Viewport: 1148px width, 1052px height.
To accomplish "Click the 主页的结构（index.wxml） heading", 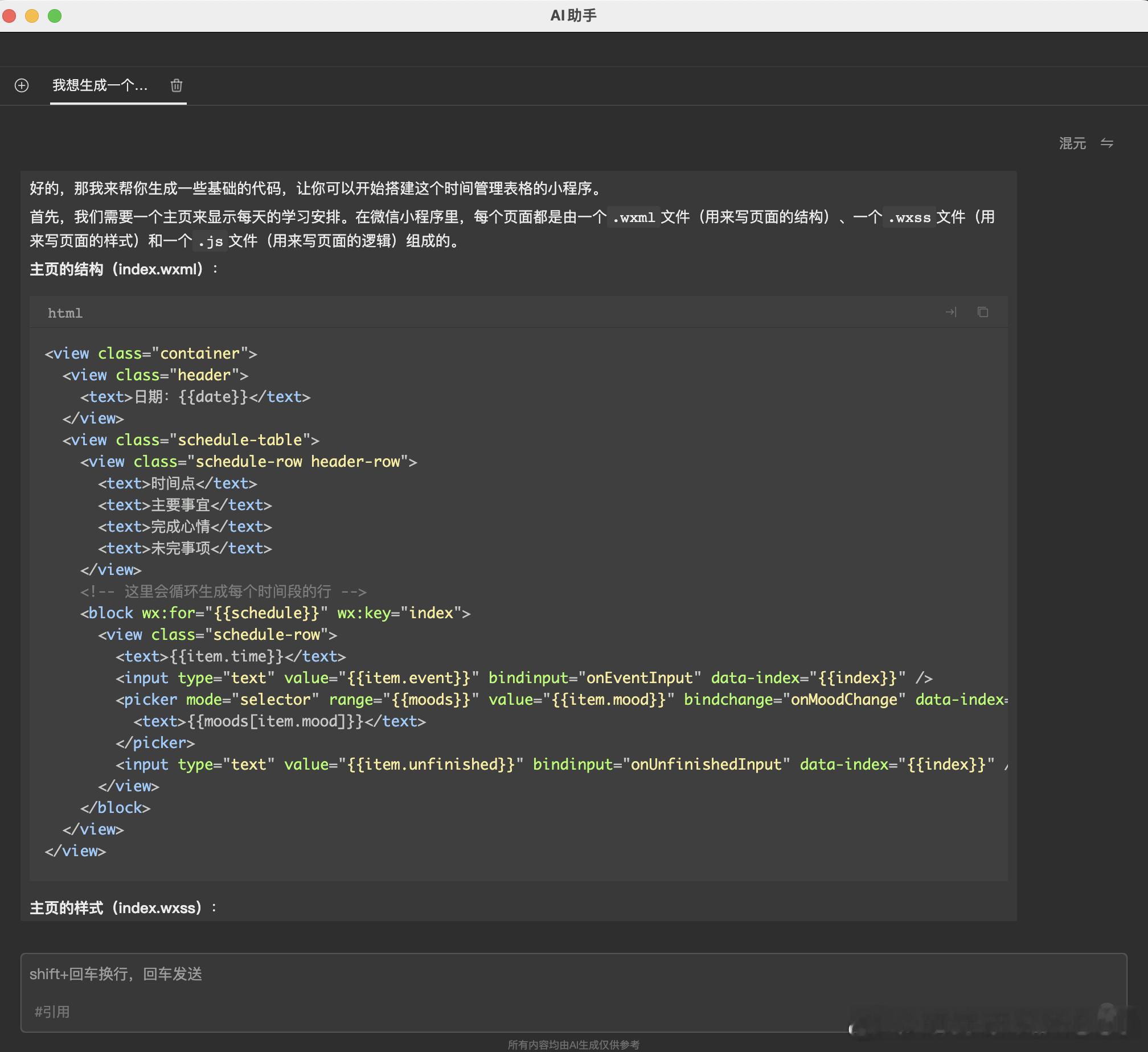I will click(124, 269).
